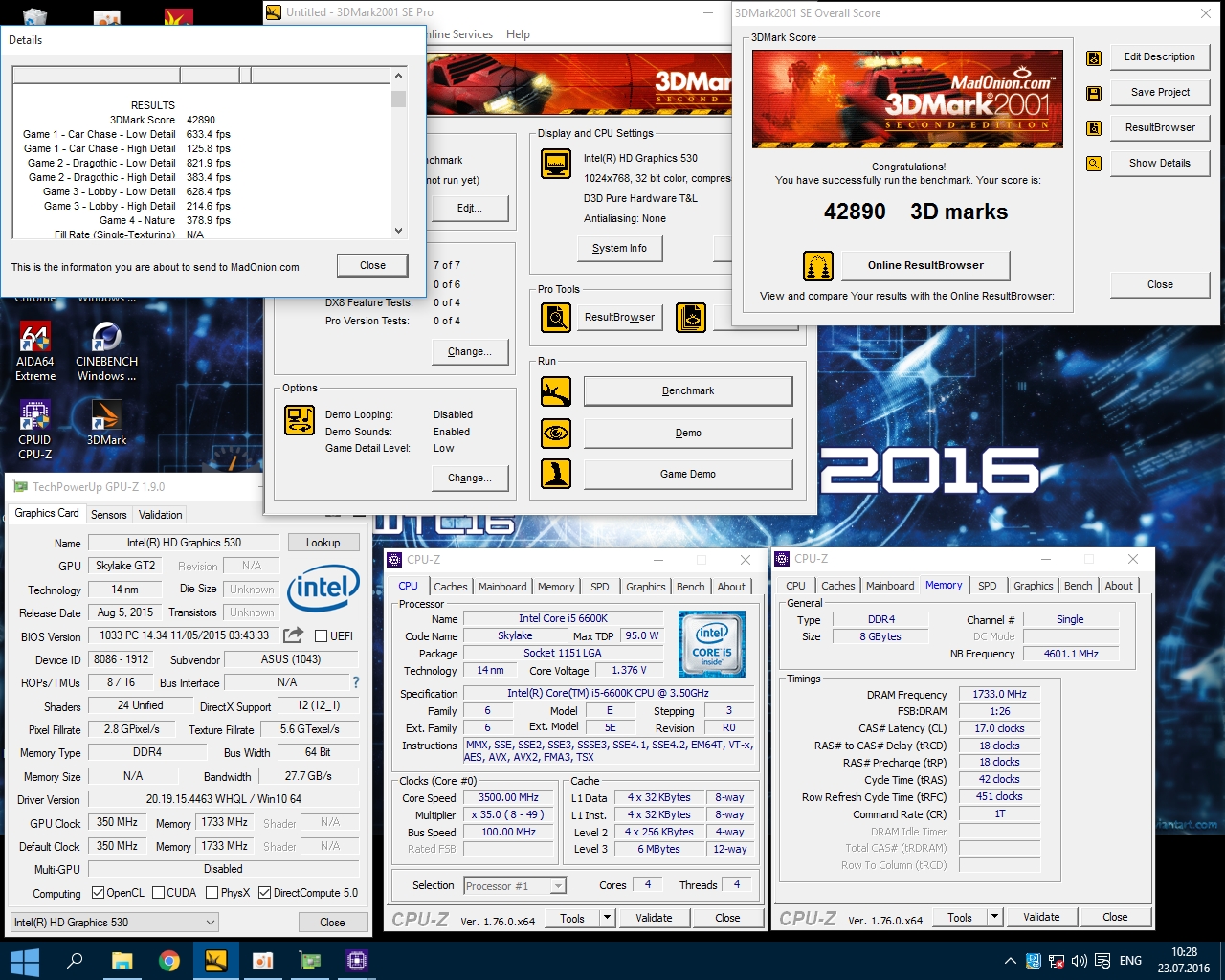Toggle the OpenCL checkbox in GPU-Z
Image resolution: width=1225 pixels, height=980 pixels.
pos(98,893)
